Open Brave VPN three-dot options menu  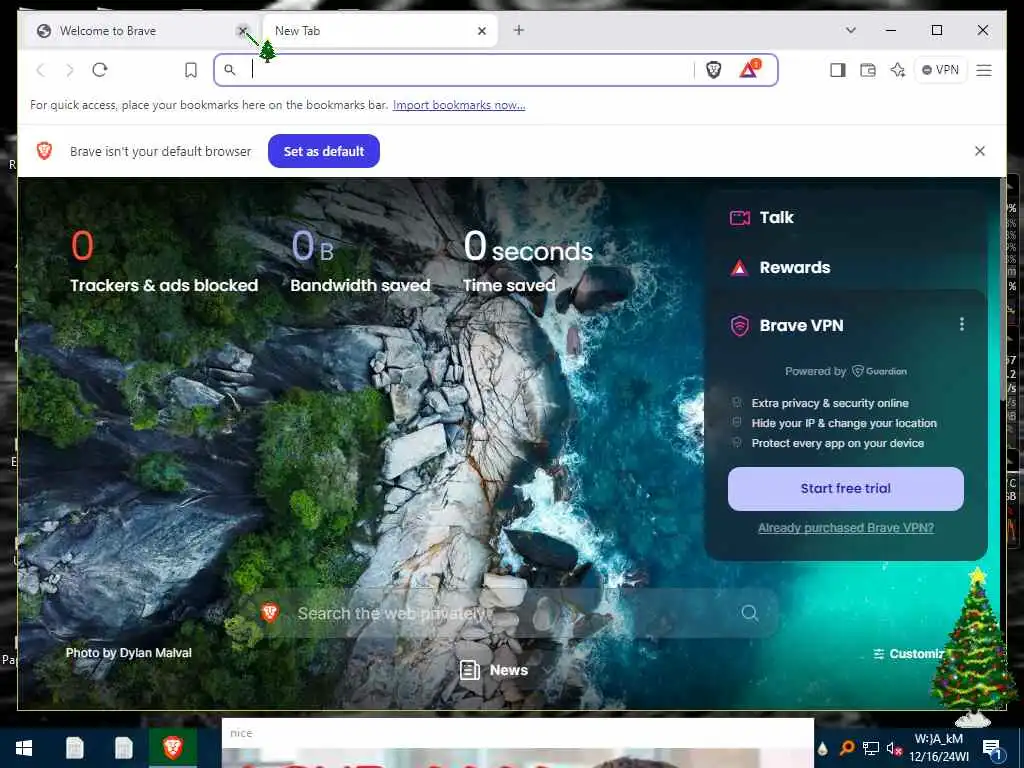961,324
